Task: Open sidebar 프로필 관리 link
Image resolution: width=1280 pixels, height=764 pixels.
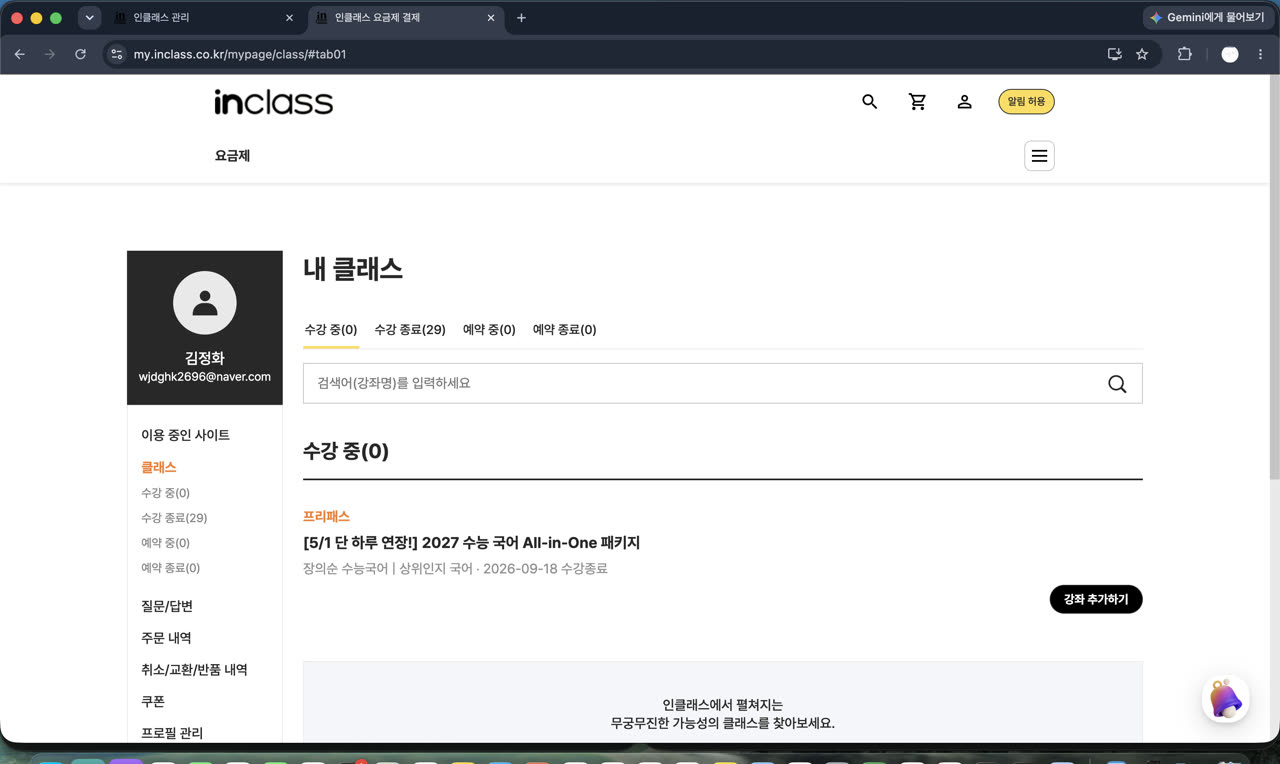Action: tap(172, 733)
